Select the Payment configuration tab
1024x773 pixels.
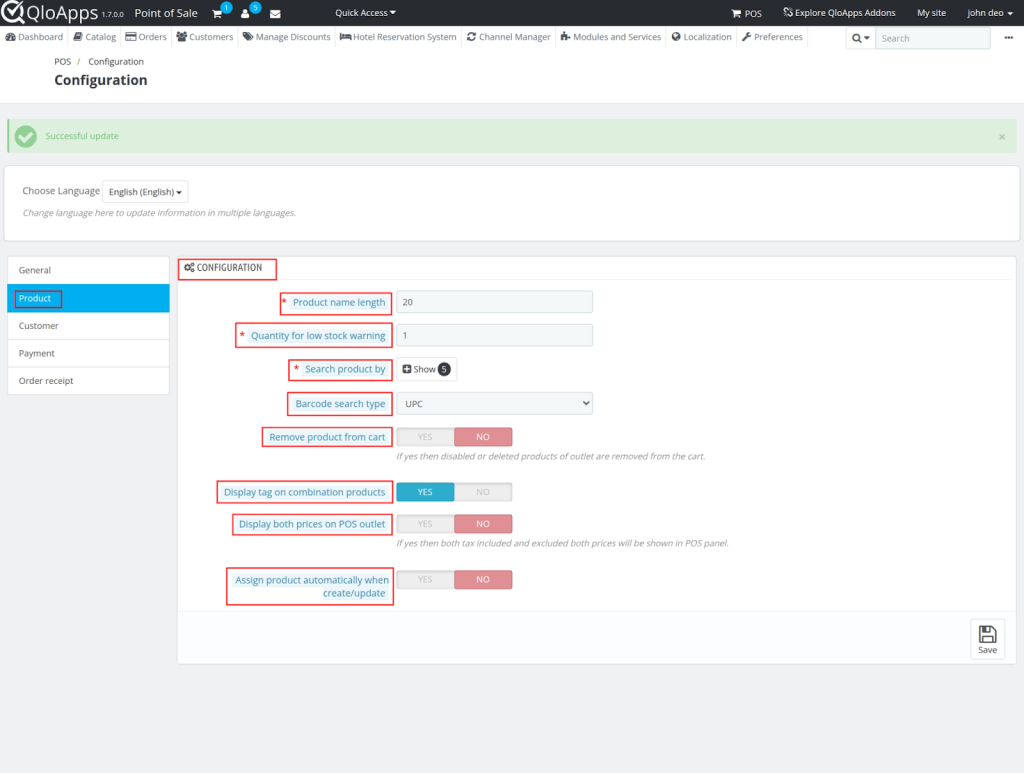(88, 353)
